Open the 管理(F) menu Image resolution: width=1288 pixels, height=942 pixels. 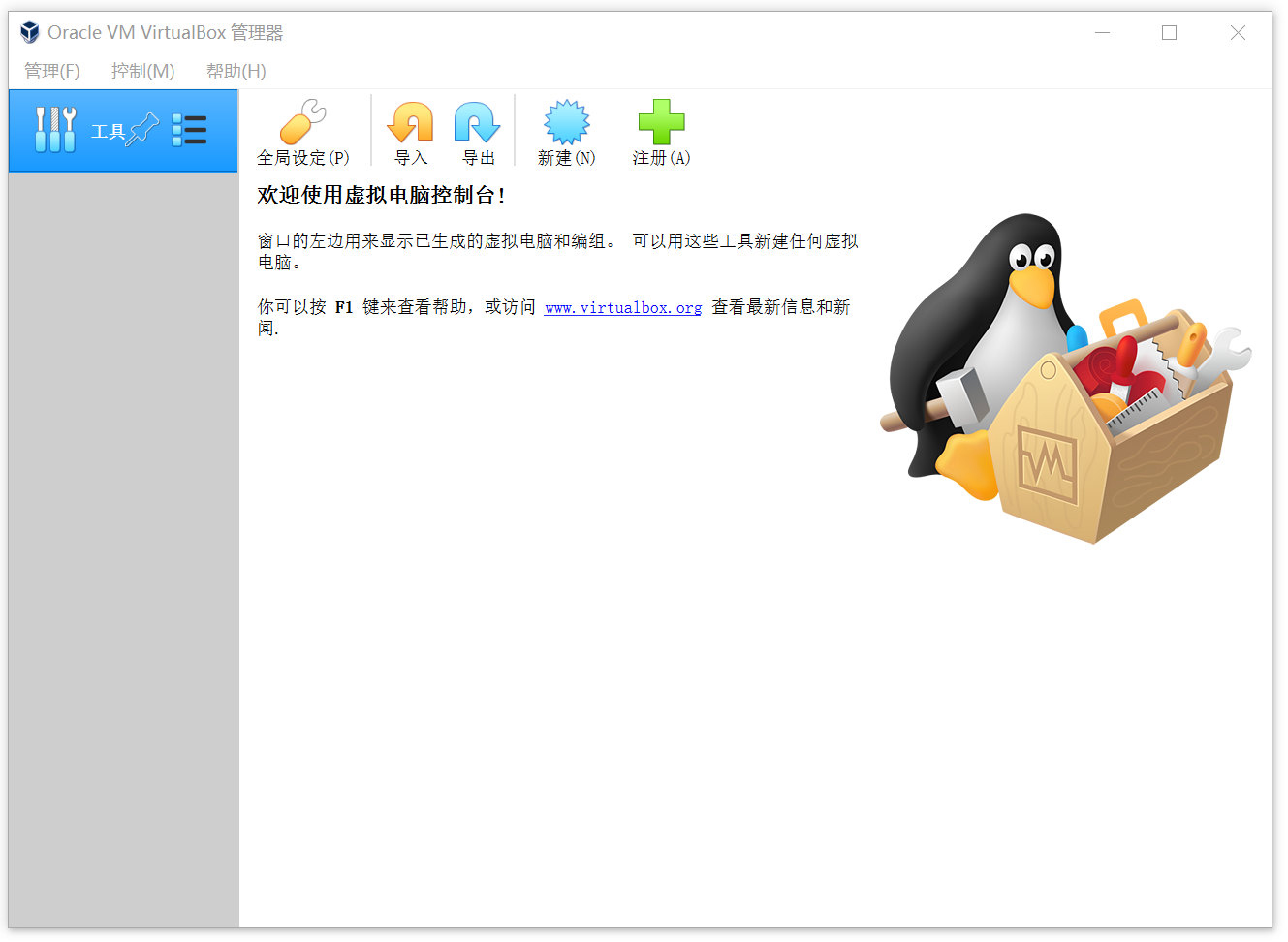coord(50,71)
